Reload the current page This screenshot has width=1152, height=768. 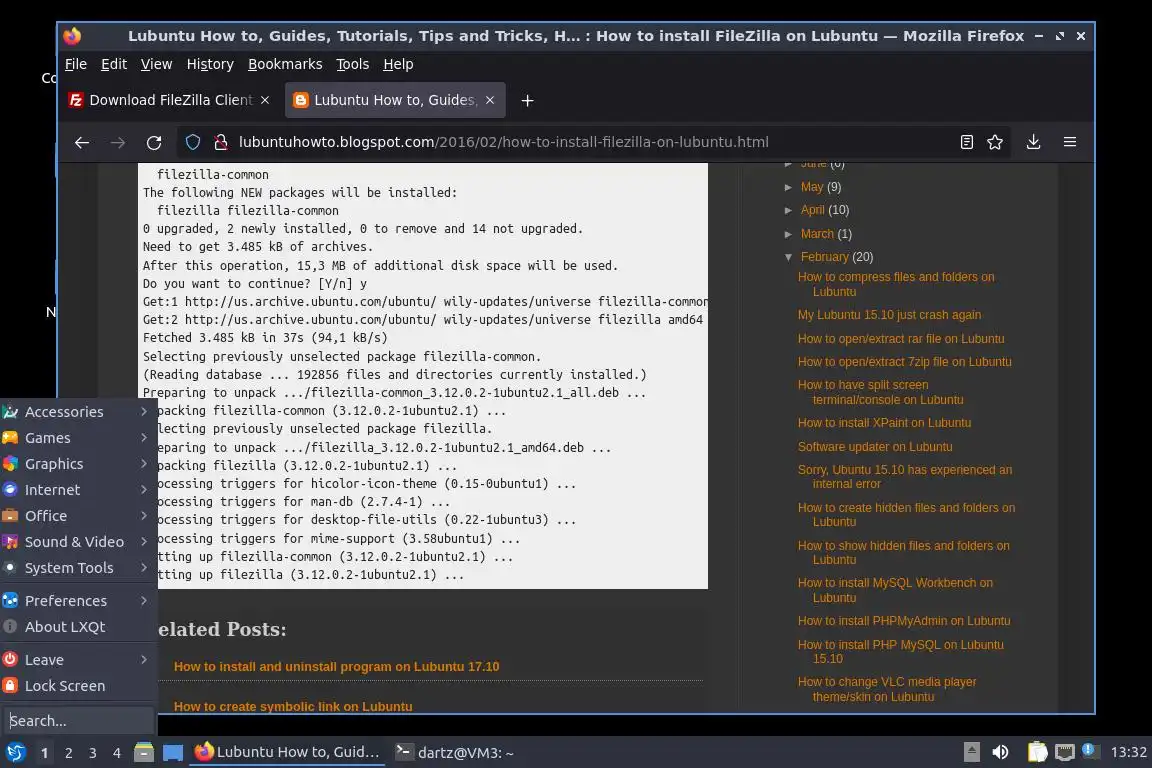154,143
